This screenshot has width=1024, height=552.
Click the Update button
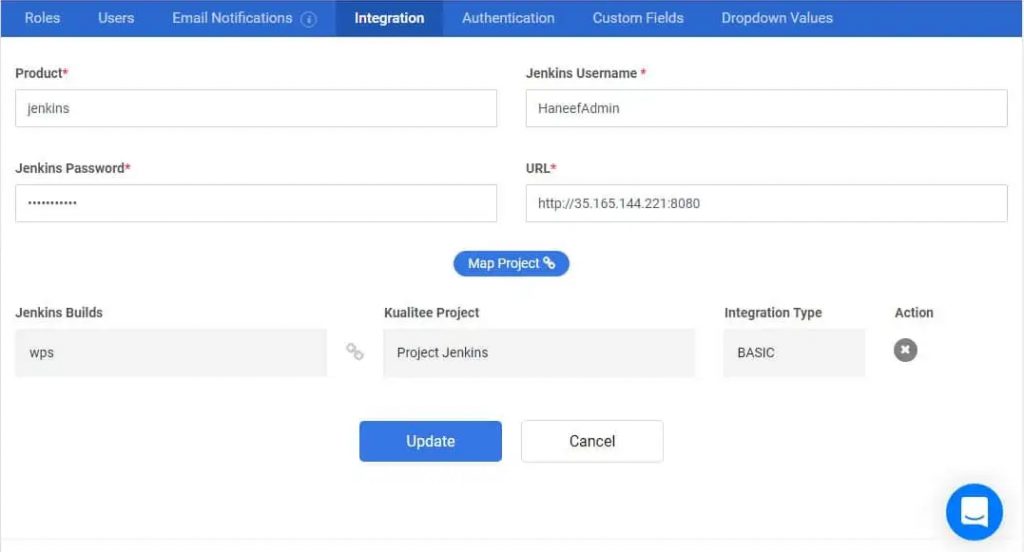[430, 441]
